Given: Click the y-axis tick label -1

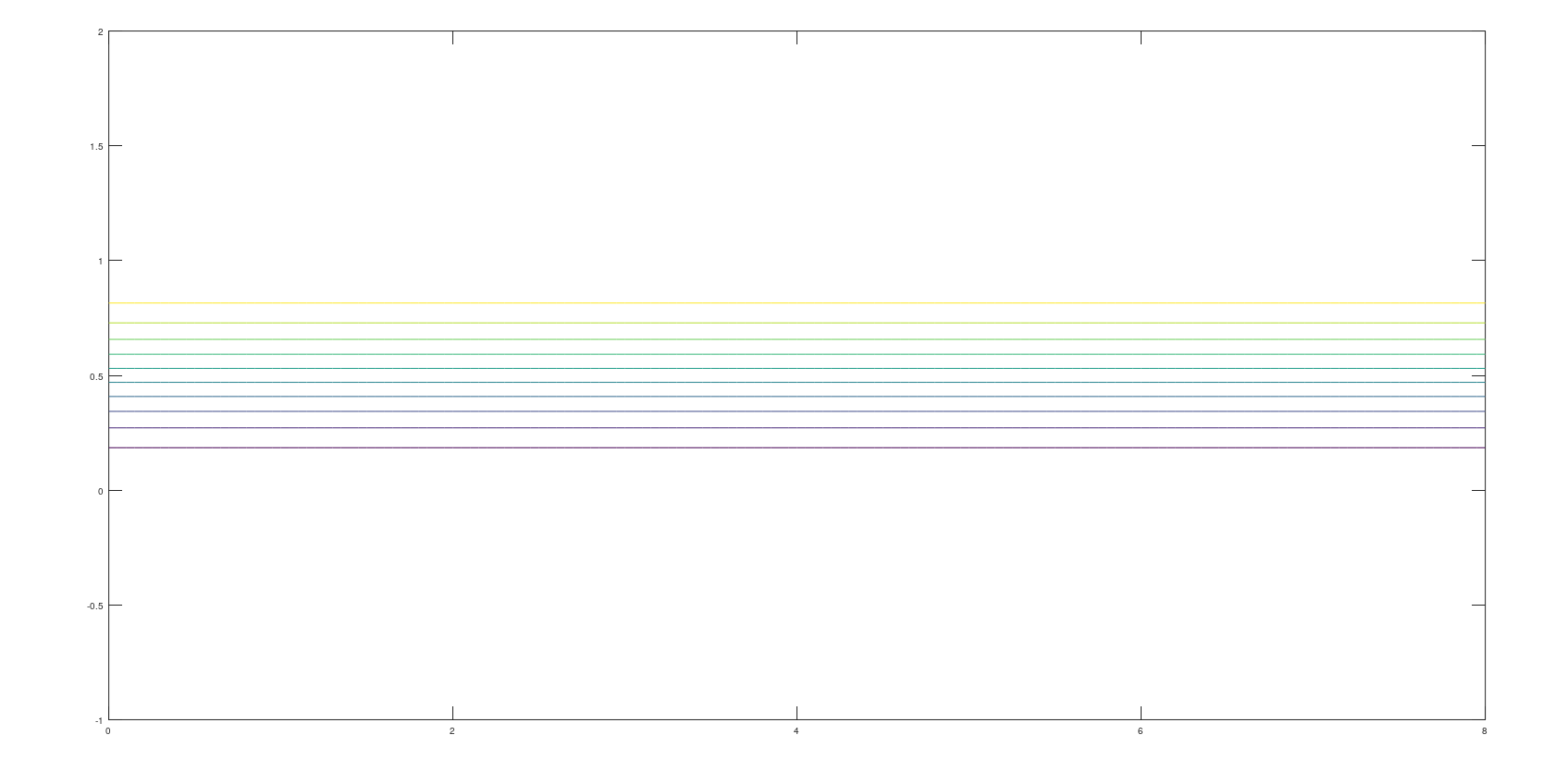Looking at the screenshot, I should [x=98, y=721].
